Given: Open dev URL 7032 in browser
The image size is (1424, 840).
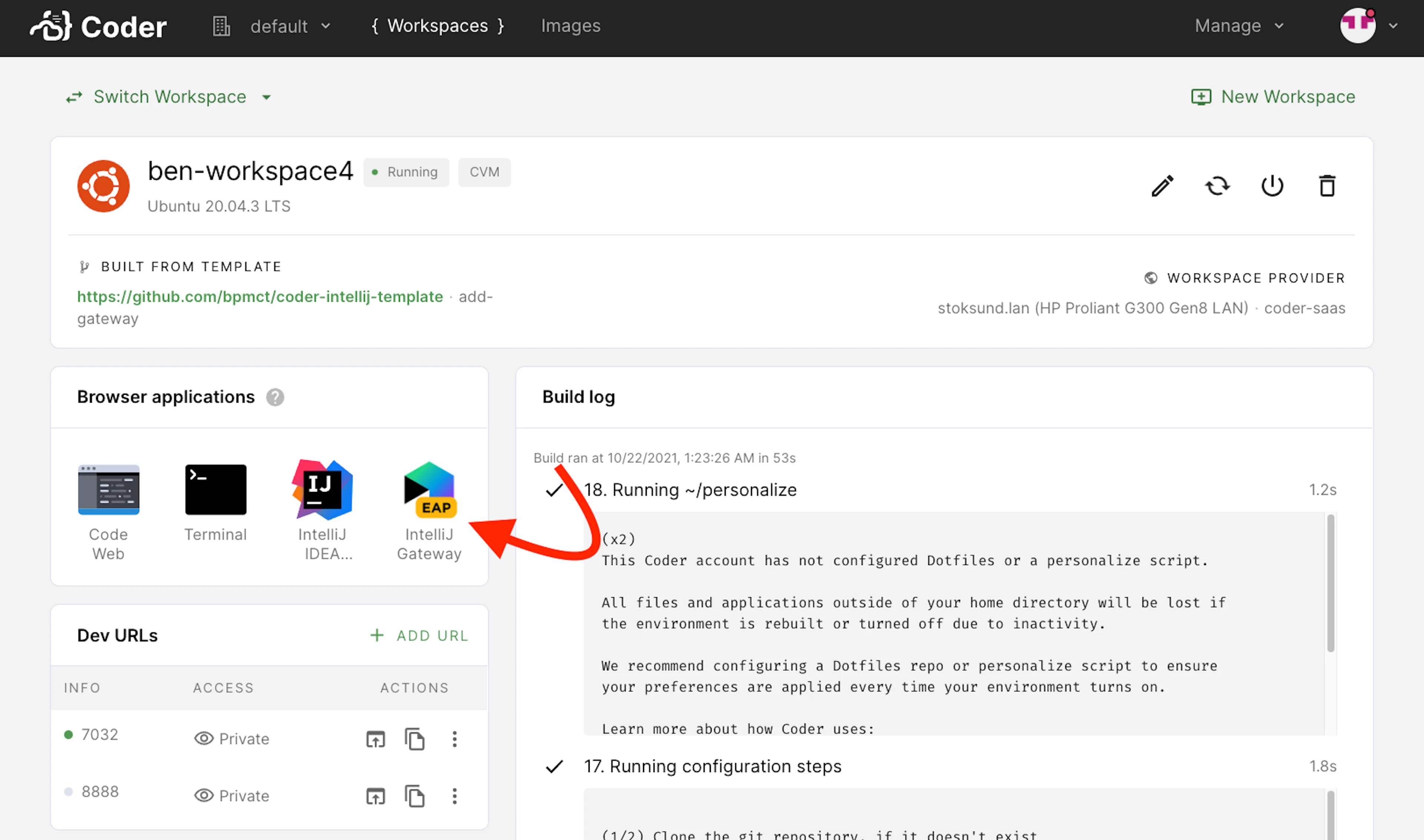Looking at the screenshot, I should pos(375,739).
